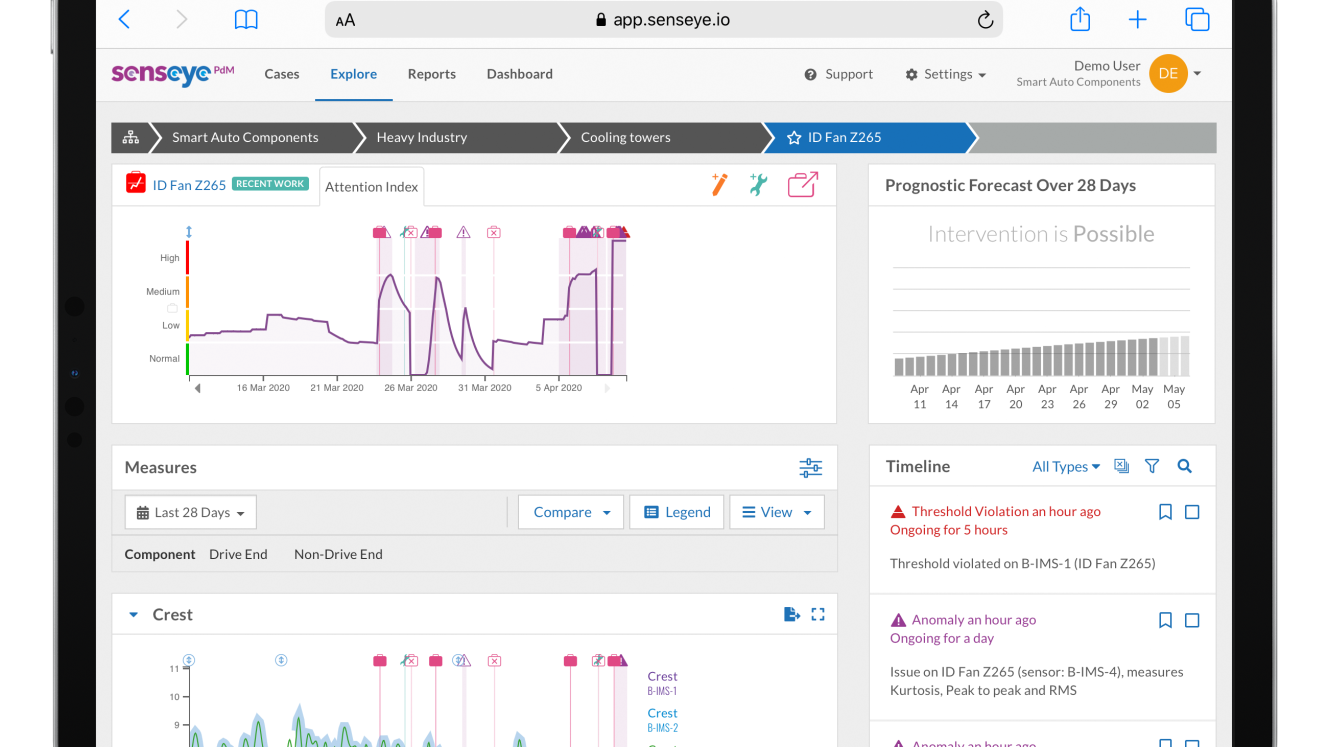
Task: Click the Support link
Action: click(x=839, y=74)
